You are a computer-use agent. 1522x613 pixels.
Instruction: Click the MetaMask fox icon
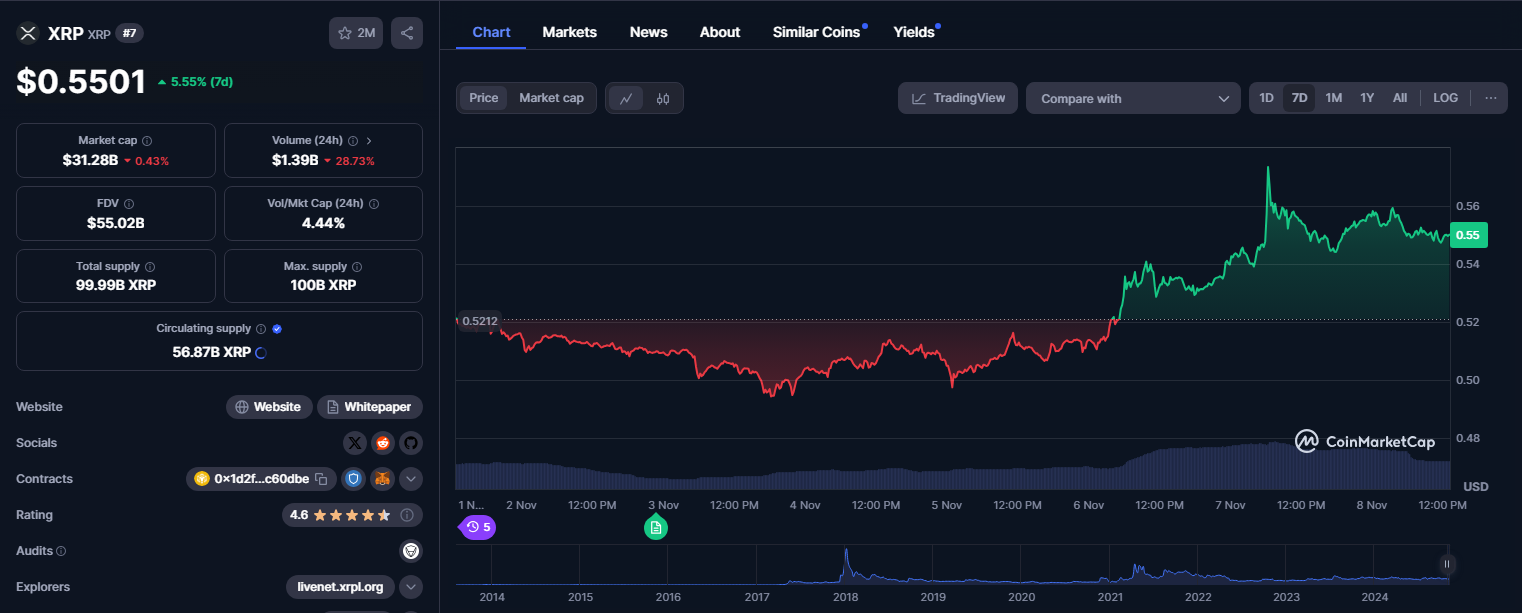pyautogui.click(x=382, y=479)
